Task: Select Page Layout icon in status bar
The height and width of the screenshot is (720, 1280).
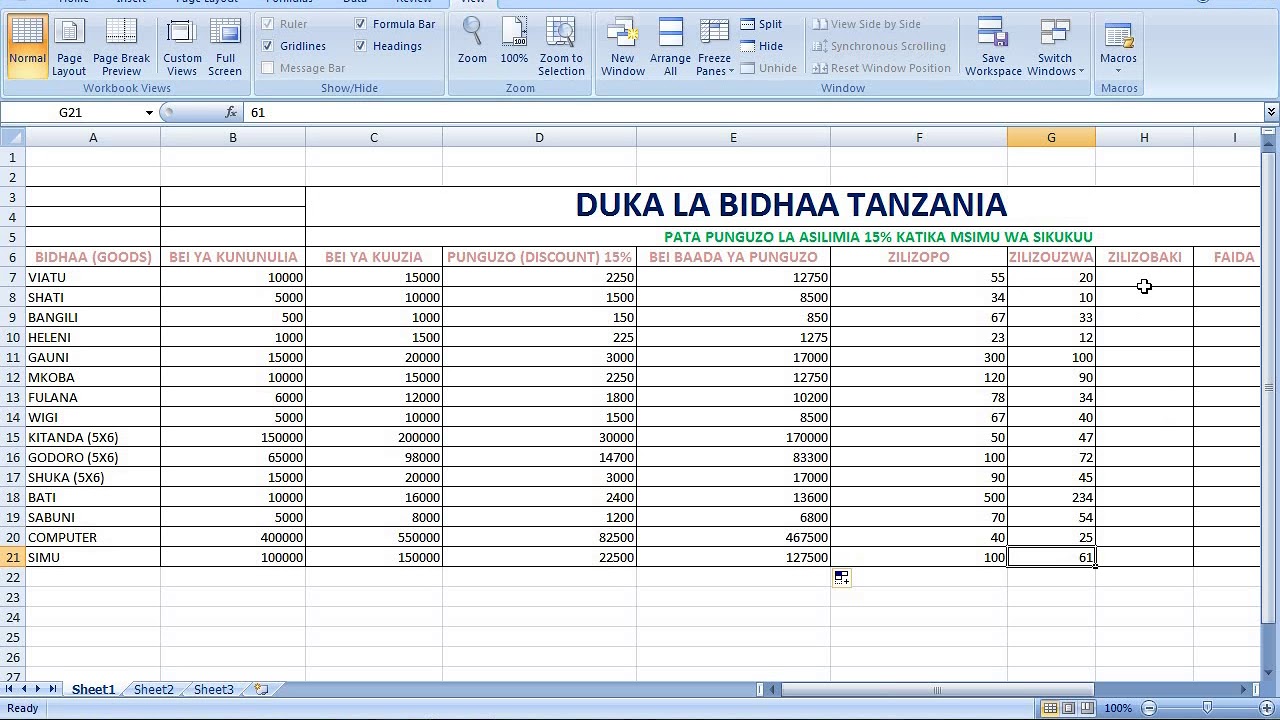Action: (1068, 708)
